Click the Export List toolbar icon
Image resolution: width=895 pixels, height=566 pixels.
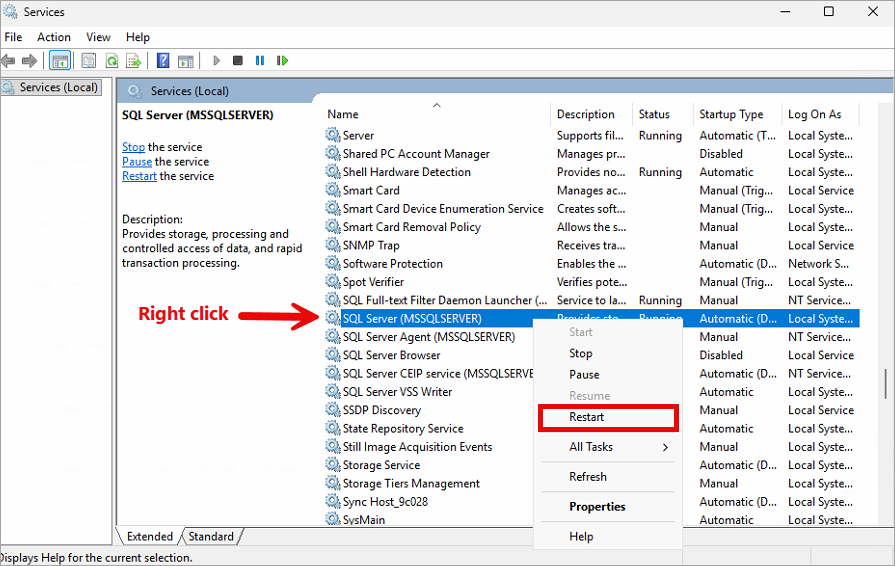134,61
